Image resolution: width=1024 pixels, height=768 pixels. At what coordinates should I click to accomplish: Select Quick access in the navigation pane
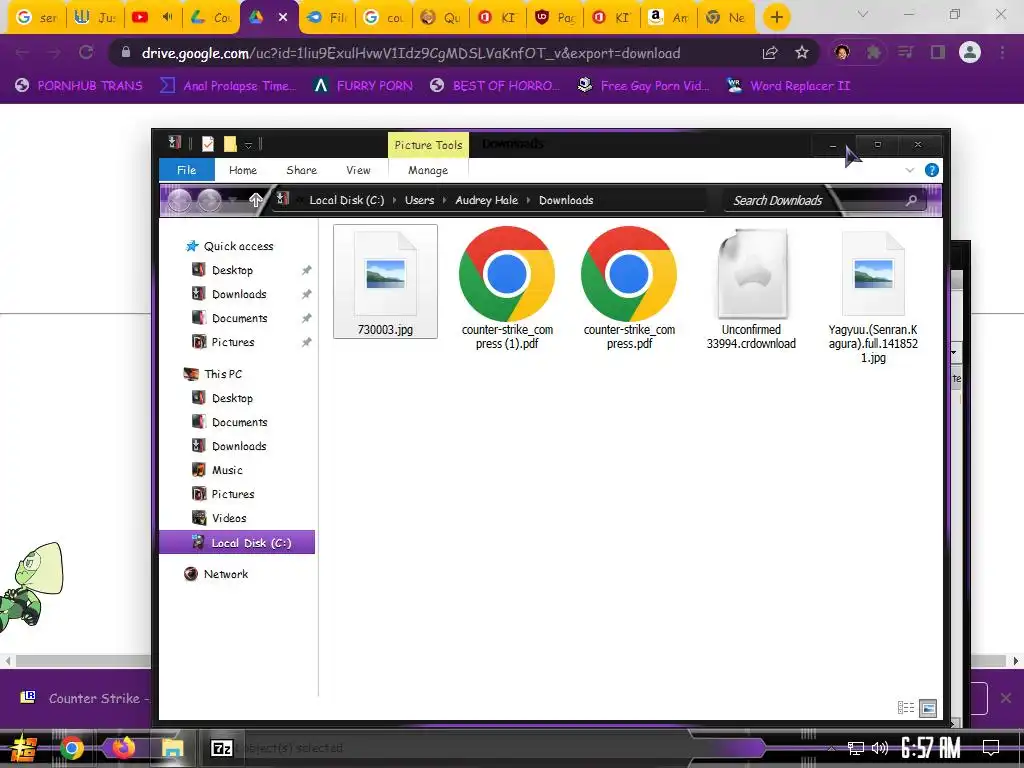coord(238,246)
